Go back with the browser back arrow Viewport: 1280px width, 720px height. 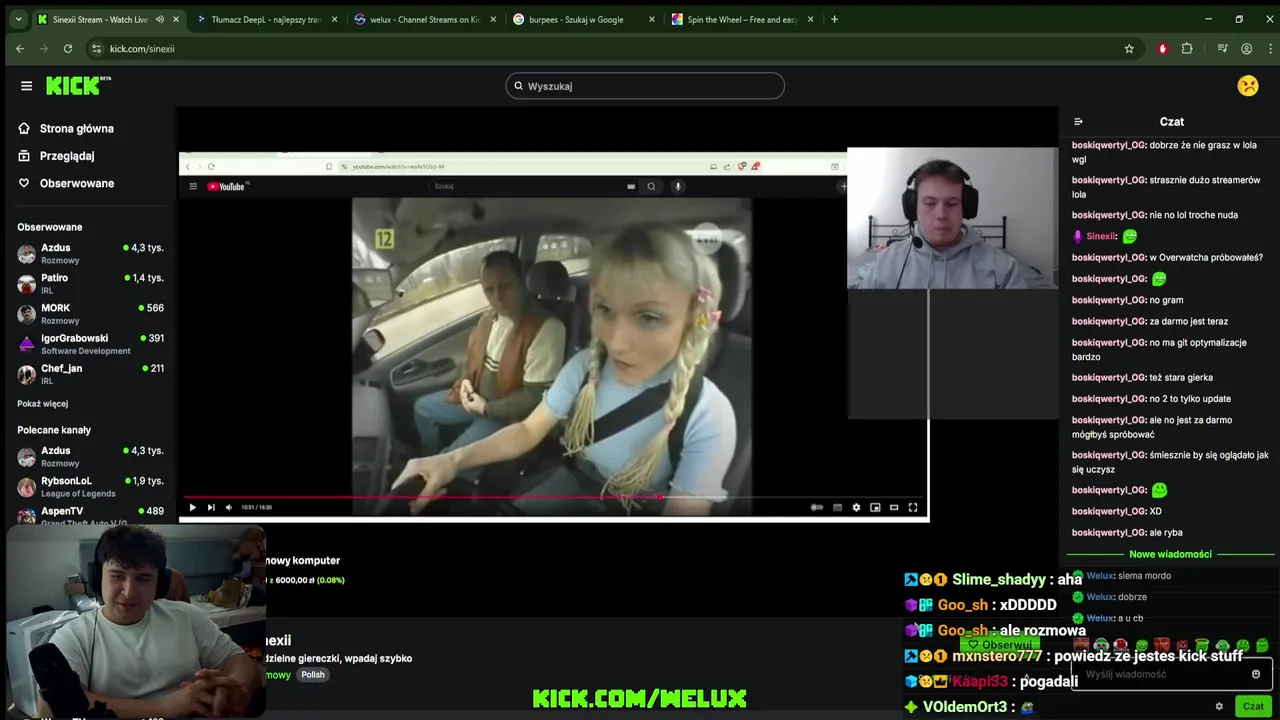pyautogui.click(x=20, y=48)
